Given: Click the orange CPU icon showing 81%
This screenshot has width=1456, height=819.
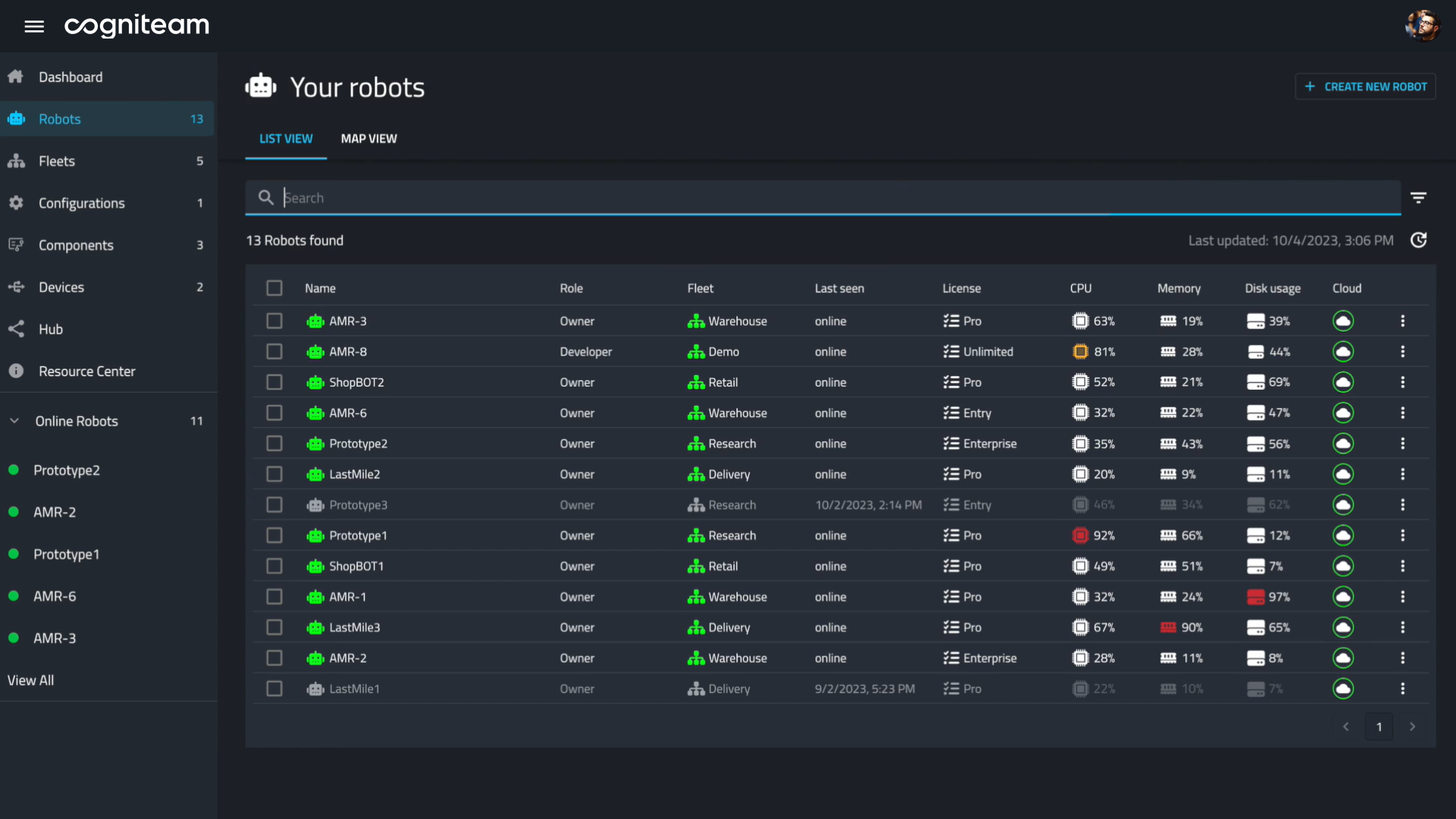Looking at the screenshot, I should pos(1080,352).
